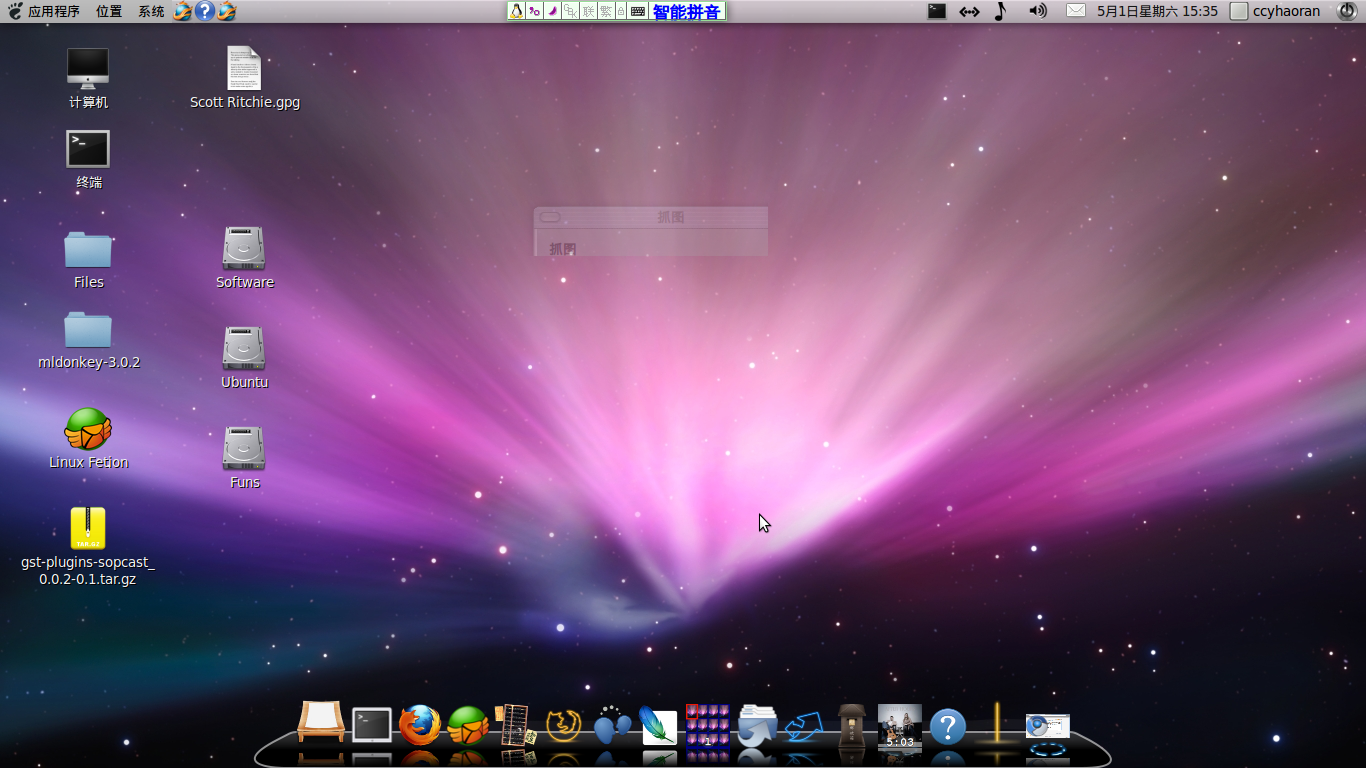Open the help question mark dock icon

[x=947, y=727]
